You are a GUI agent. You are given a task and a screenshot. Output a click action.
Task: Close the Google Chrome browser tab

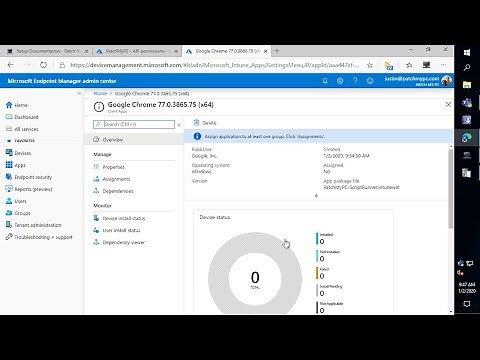point(266,51)
